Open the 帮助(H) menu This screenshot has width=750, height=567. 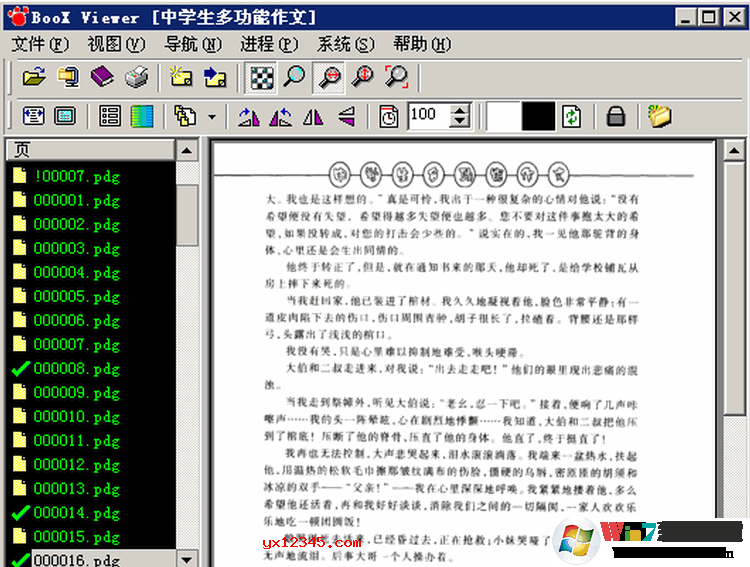[422, 44]
